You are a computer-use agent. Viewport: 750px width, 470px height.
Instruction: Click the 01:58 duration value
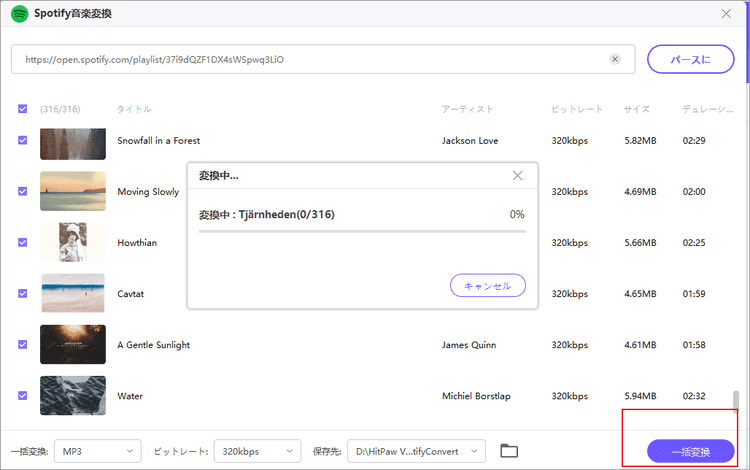click(x=694, y=345)
